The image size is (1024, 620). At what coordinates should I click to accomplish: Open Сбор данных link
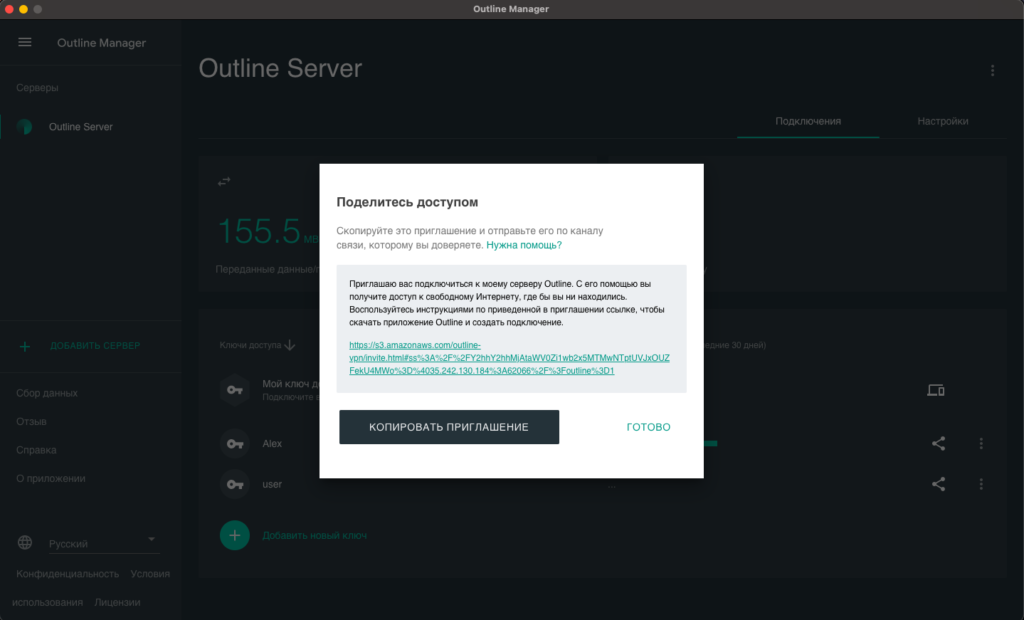[47, 393]
